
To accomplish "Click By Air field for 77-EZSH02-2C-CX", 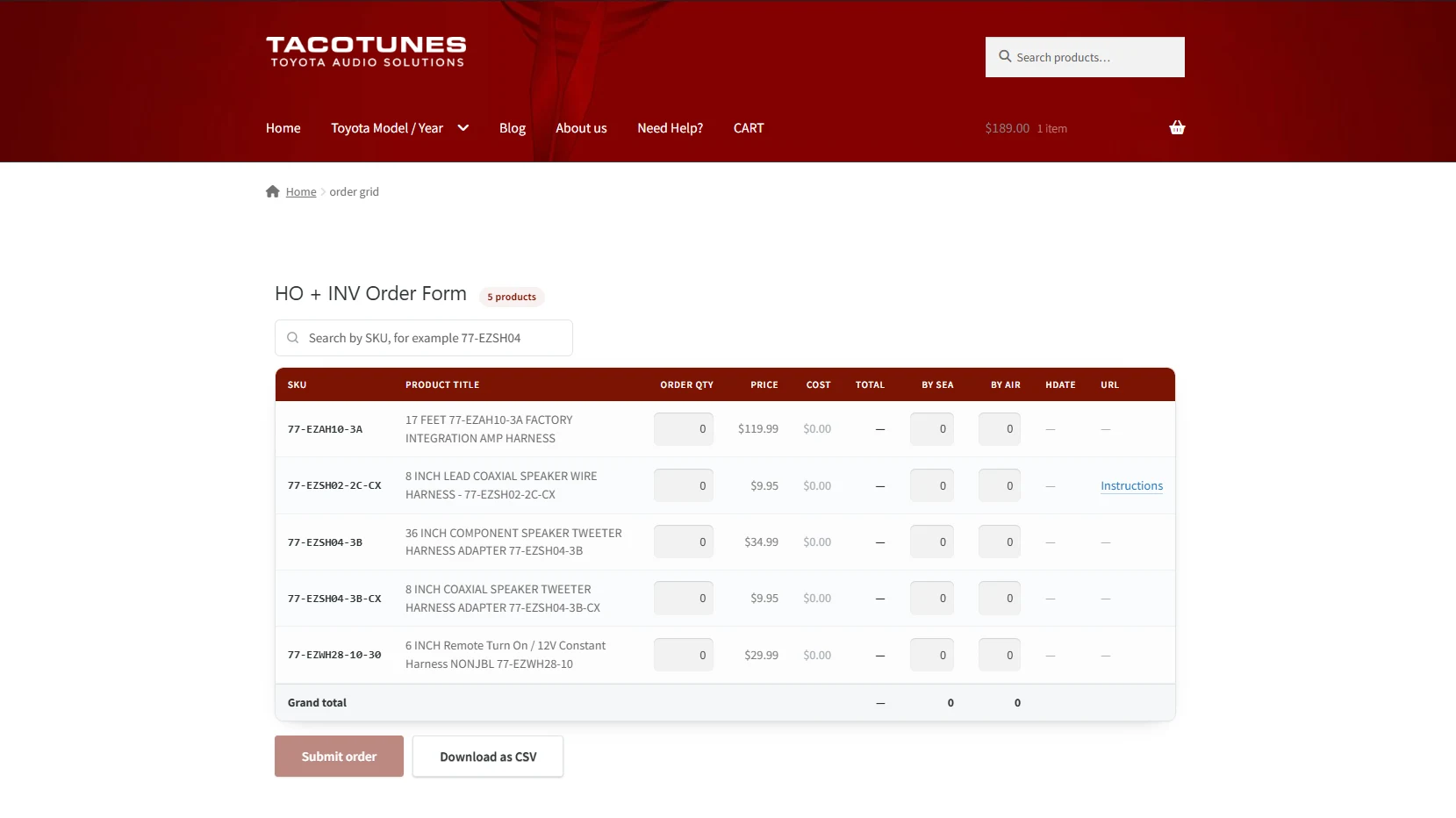I will [1000, 485].
